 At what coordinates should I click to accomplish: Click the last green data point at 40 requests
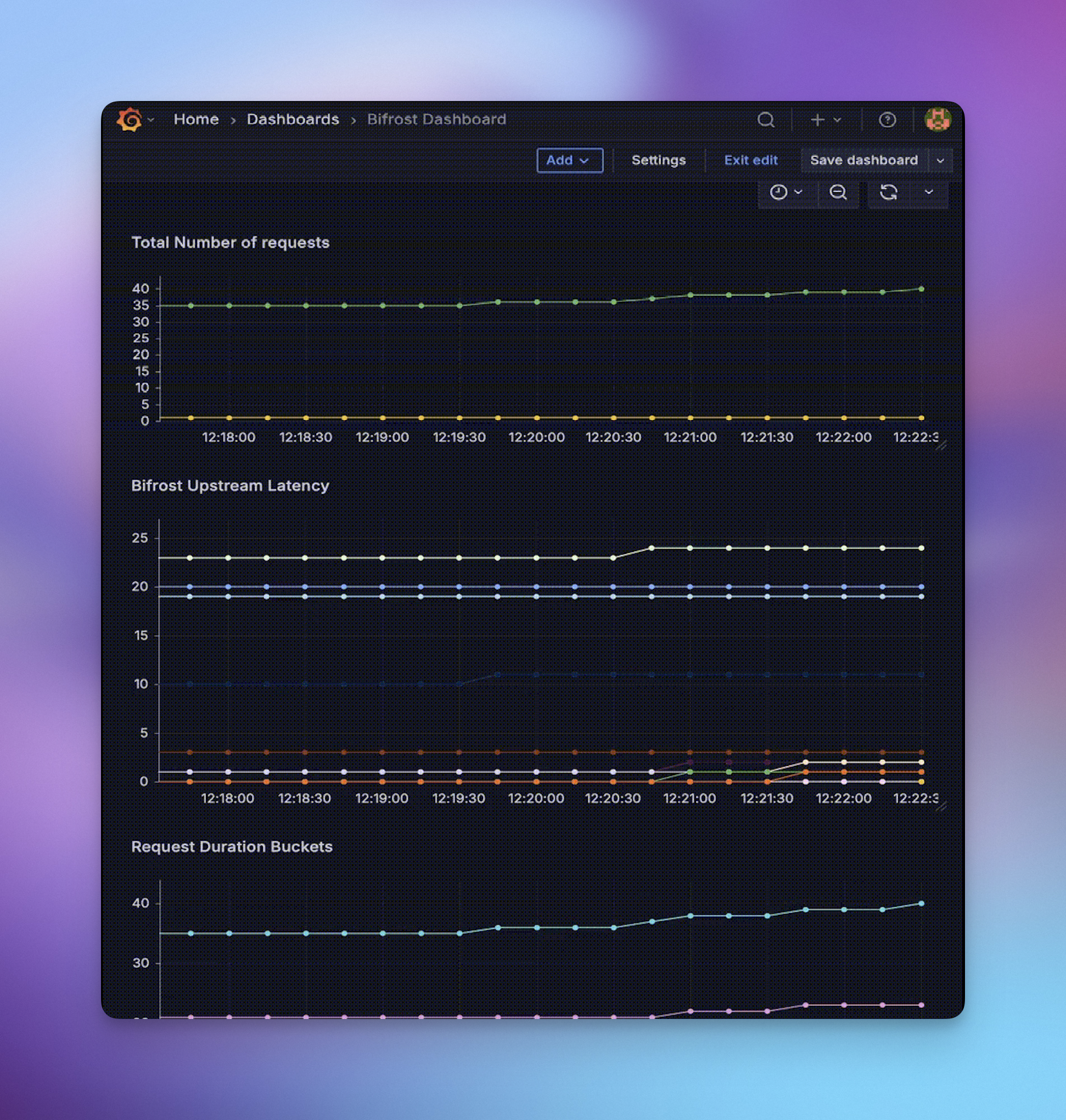tap(921, 289)
